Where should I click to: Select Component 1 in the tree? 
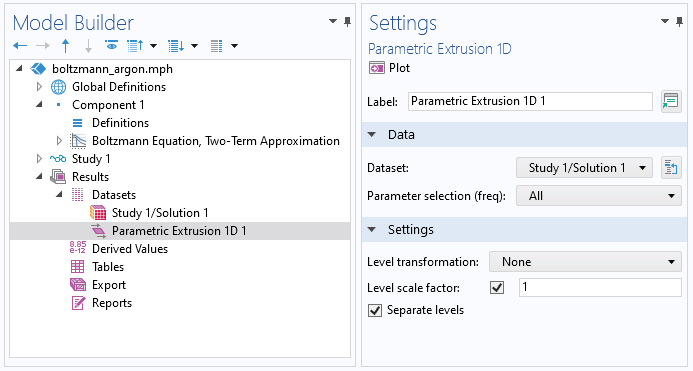point(108,105)
